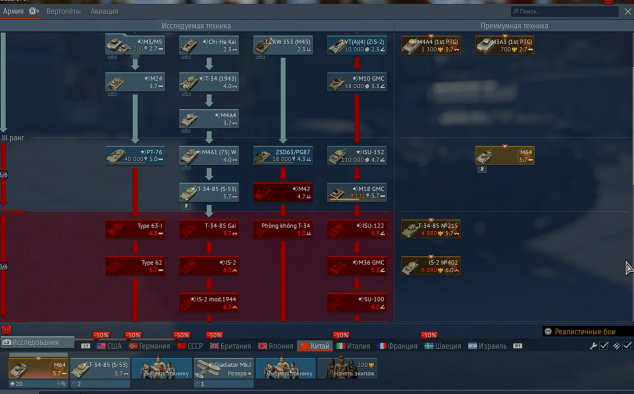634x394 pixels.
Task: Select the PT-76 vehicle card
Action: [x=135, y=155]
